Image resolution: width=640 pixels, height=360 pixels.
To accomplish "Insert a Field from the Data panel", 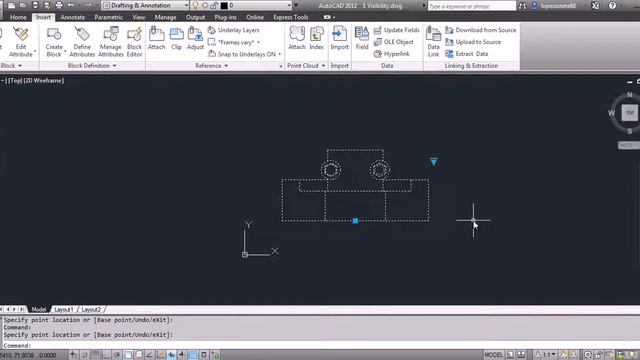I will (x=362, y=38).
